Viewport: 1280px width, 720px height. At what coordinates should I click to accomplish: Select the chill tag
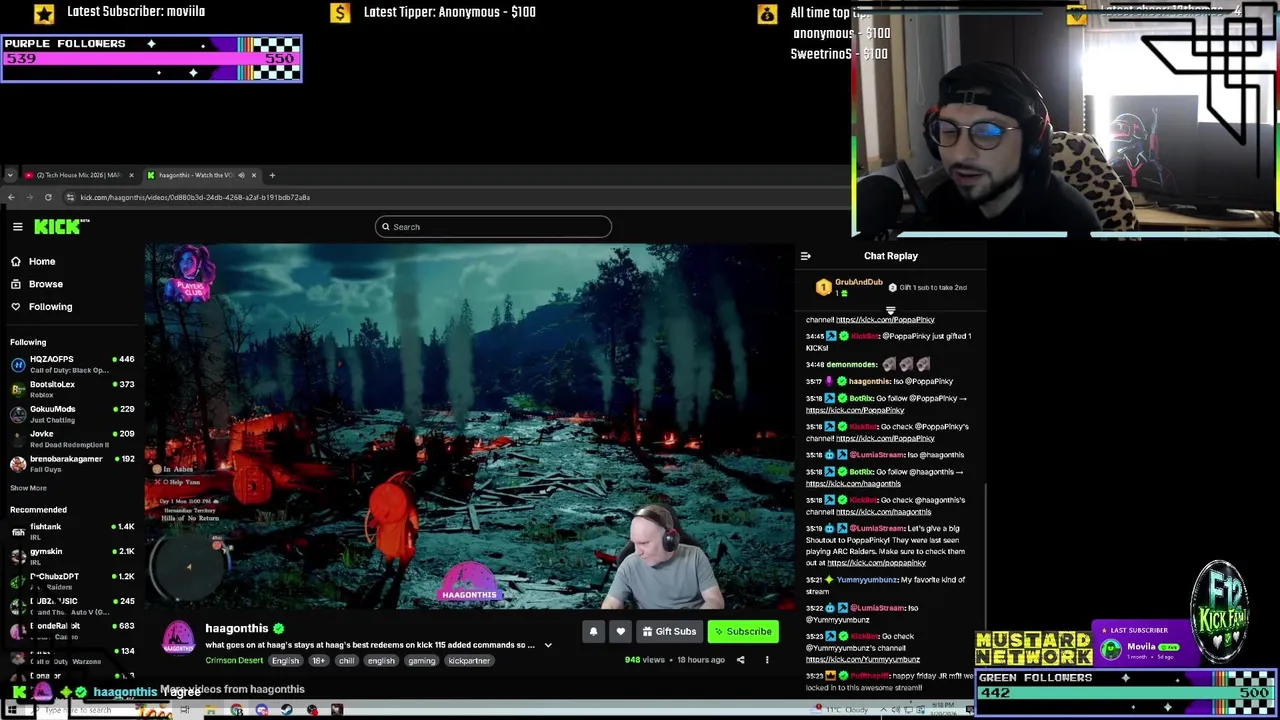[x=346, y=660]
